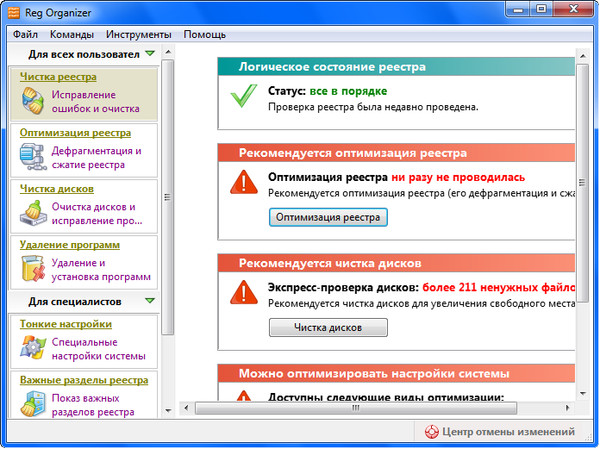The width and height of the screenshot is (600, 449).
Task: Open the Команды menu
Action: (x=71, y=34)
